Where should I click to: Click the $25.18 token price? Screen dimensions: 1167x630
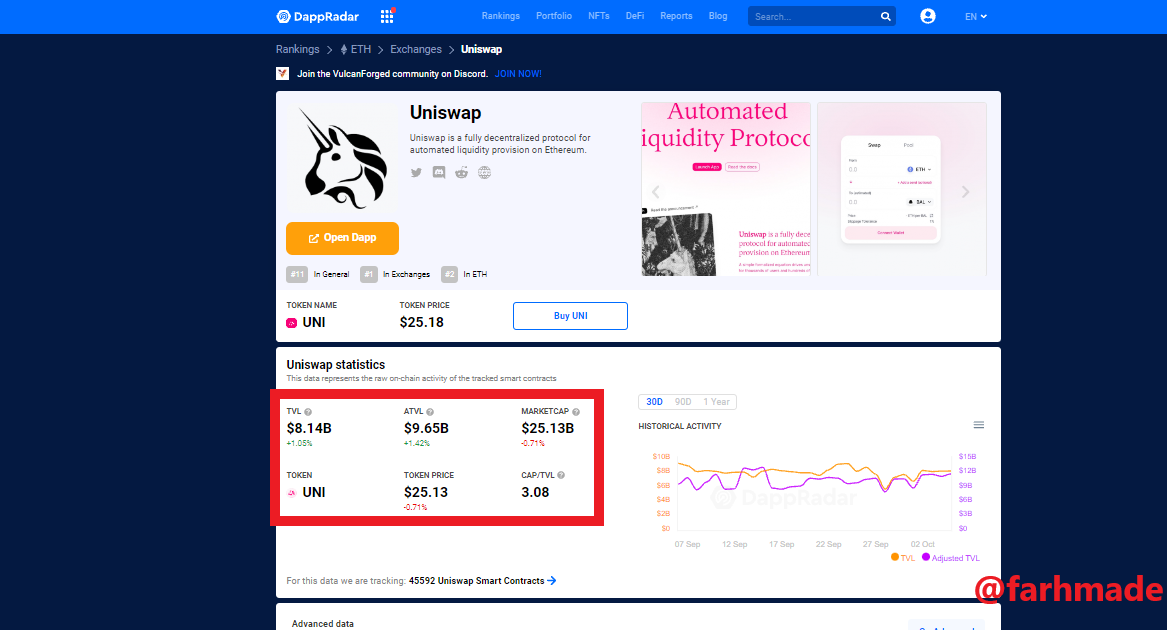point(421,322)
